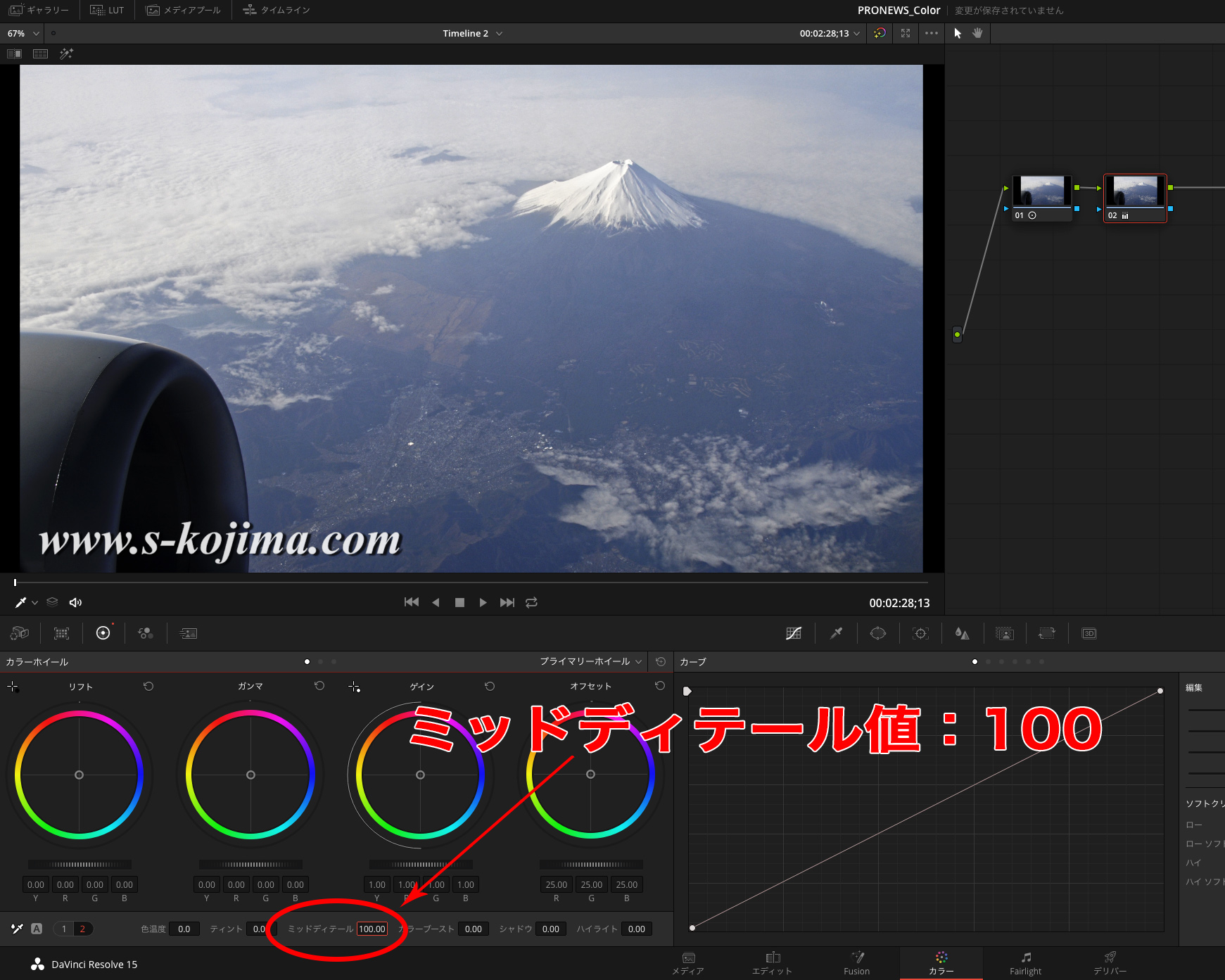Switch to adjustment page 2
The height and width of the screenshot is (980, 1225).
click(x=82, y=929)
